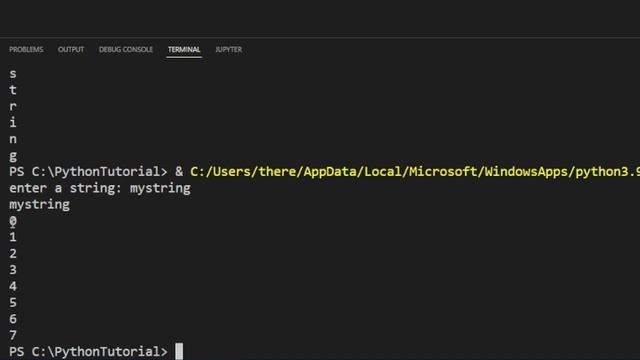The width and height of the screenshot is (640, 360).
Task: Click the echoed 'mystring' output line
Action: [x=40, y=204]
